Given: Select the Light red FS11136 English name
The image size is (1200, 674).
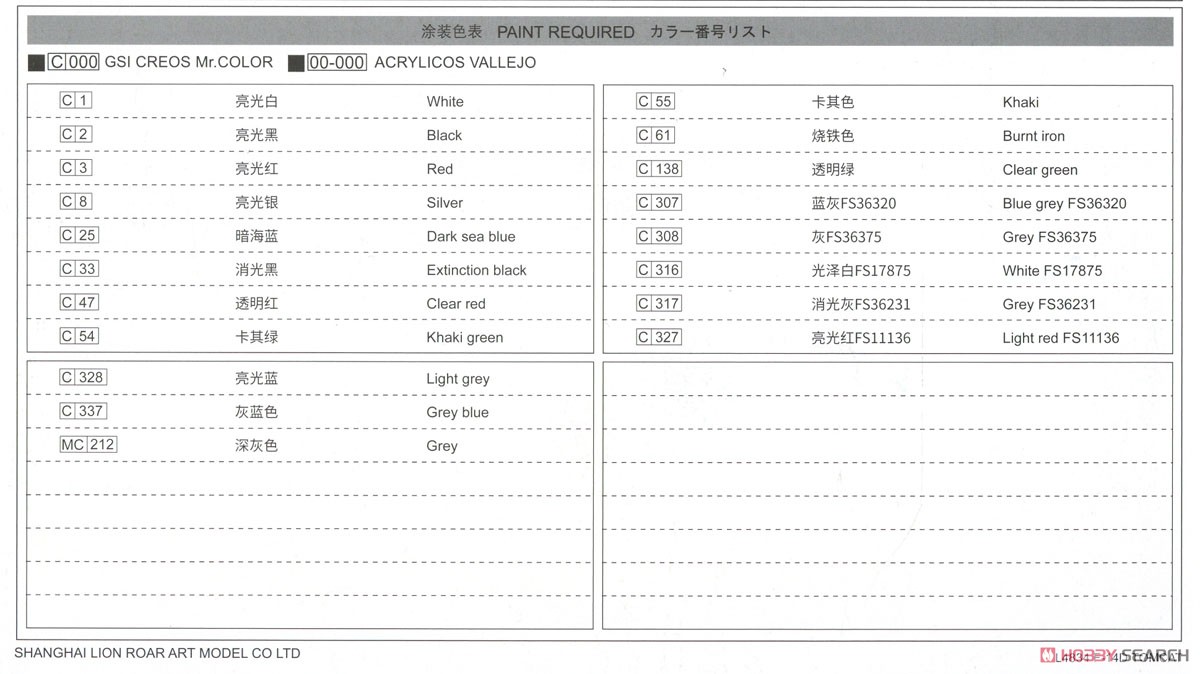Looking at the screenshot, I should click(1061, 338).
